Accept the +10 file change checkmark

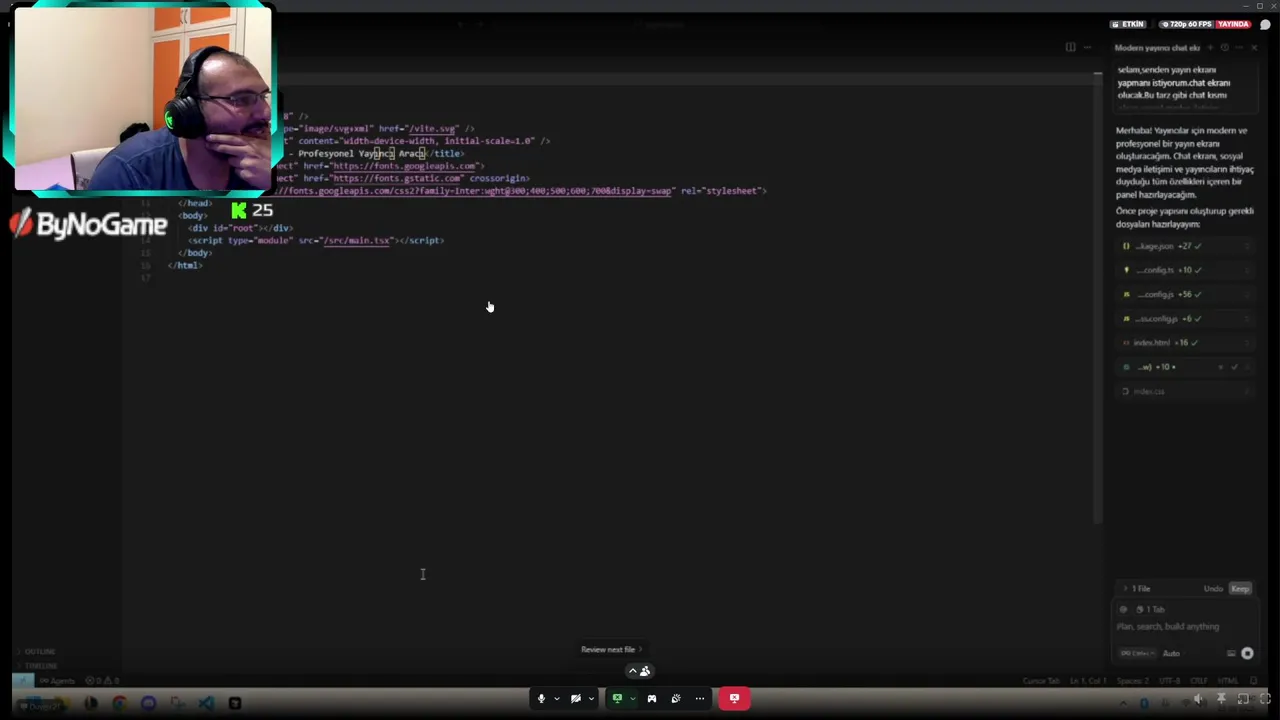(1234, 367)
